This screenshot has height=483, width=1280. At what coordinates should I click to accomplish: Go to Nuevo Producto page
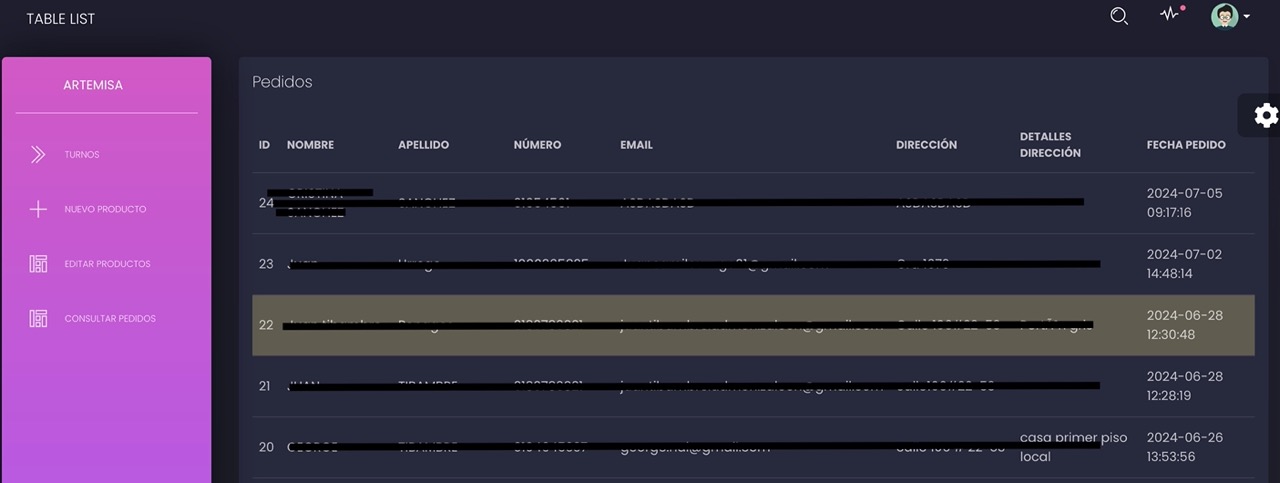(x=105, y=209)
